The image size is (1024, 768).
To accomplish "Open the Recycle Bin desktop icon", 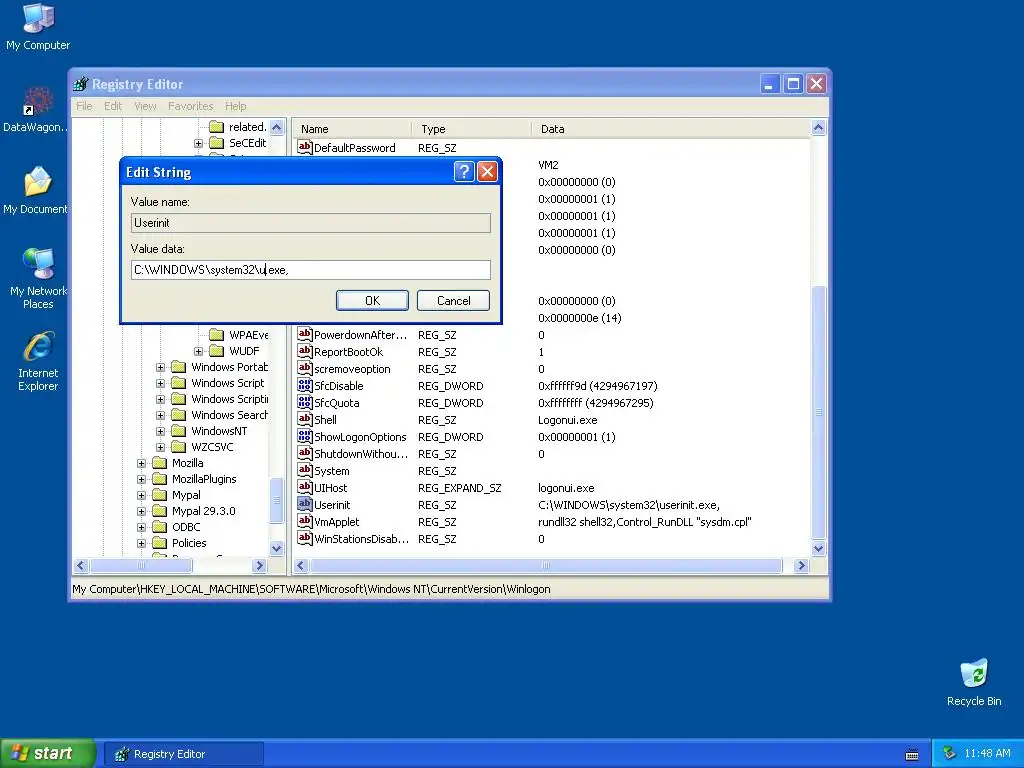I will point(974,683).
